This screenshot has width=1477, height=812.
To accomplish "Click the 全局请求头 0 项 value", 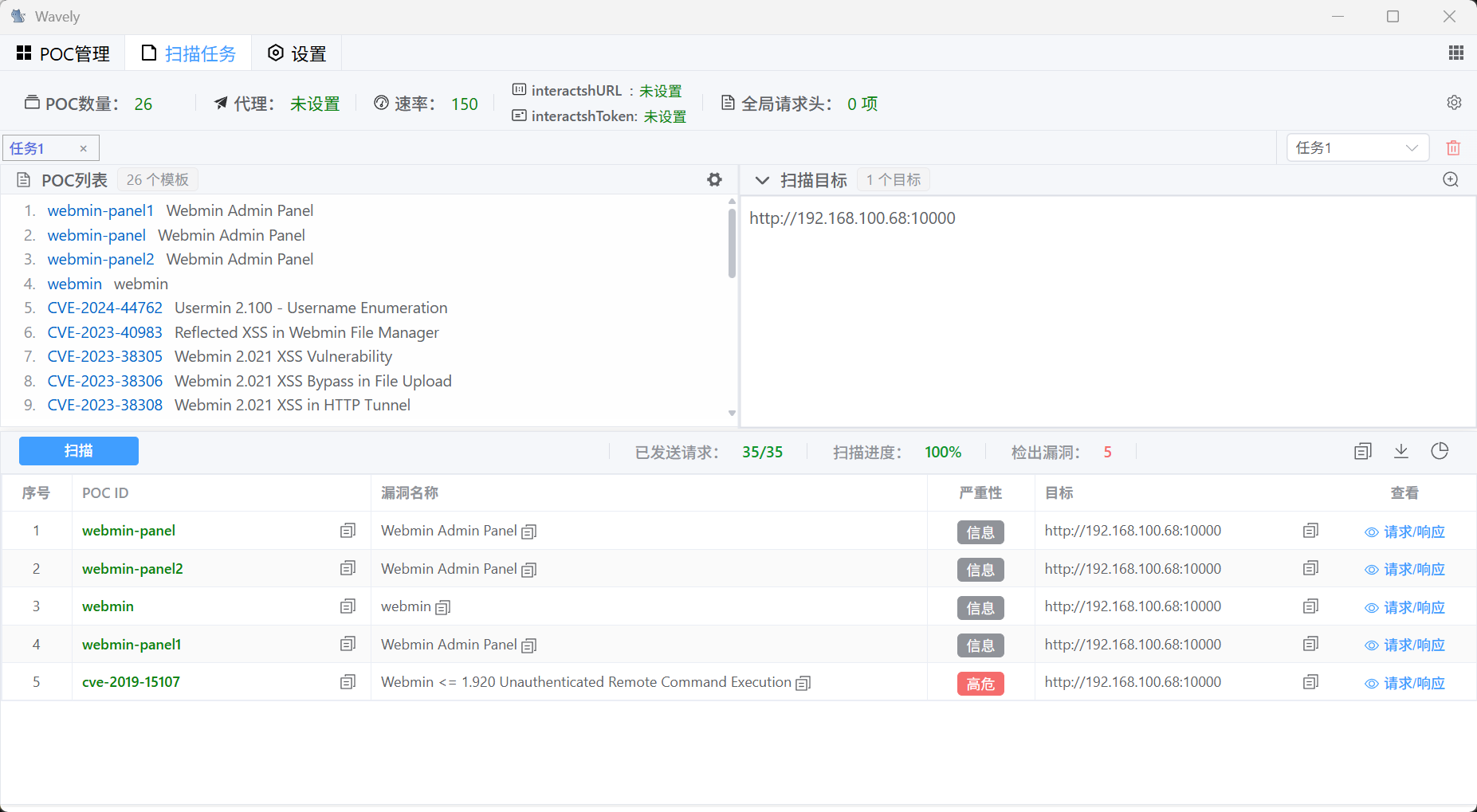I will click(862, 104).
